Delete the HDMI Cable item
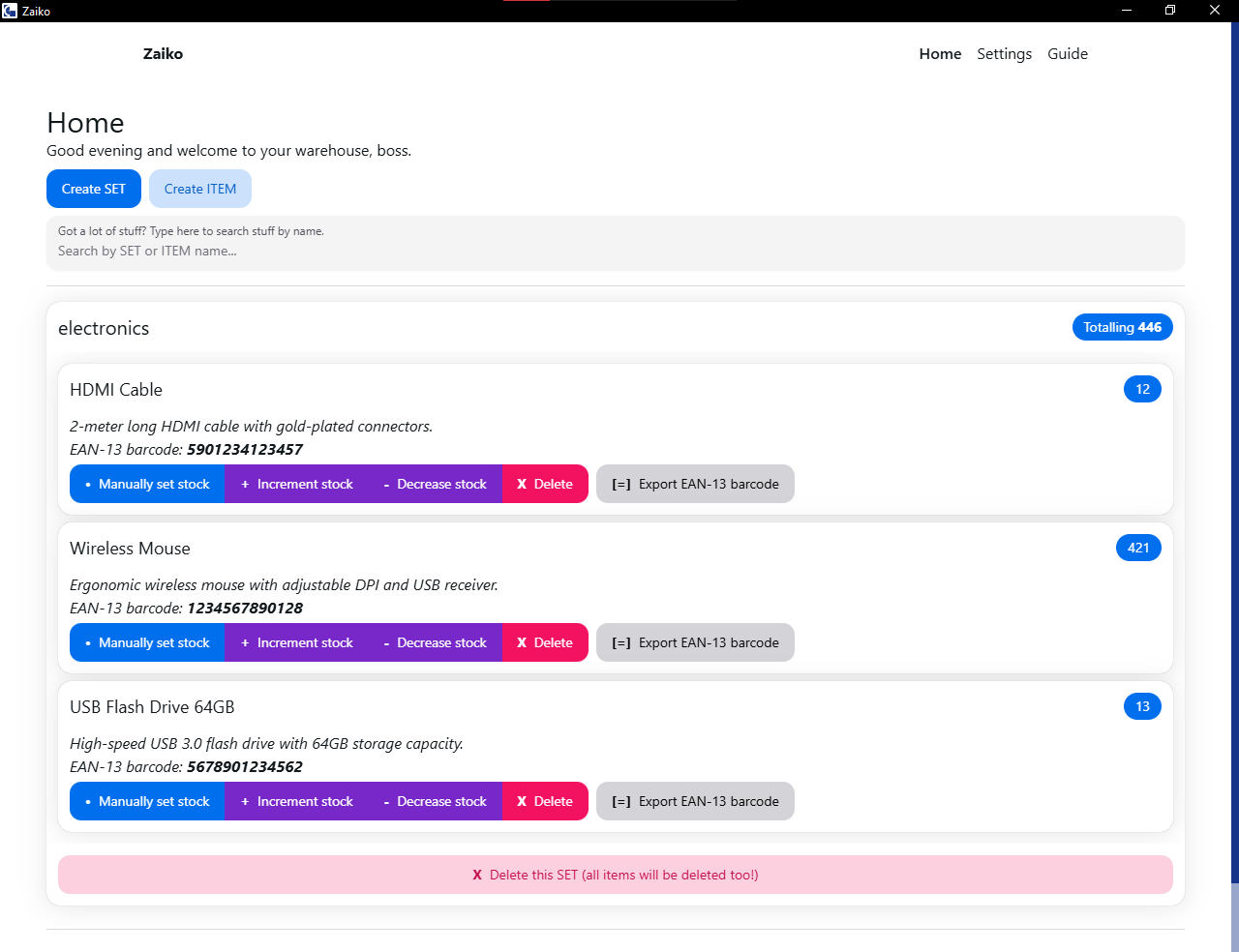This screenshot has height=952, width=1239. pos(545,484)
